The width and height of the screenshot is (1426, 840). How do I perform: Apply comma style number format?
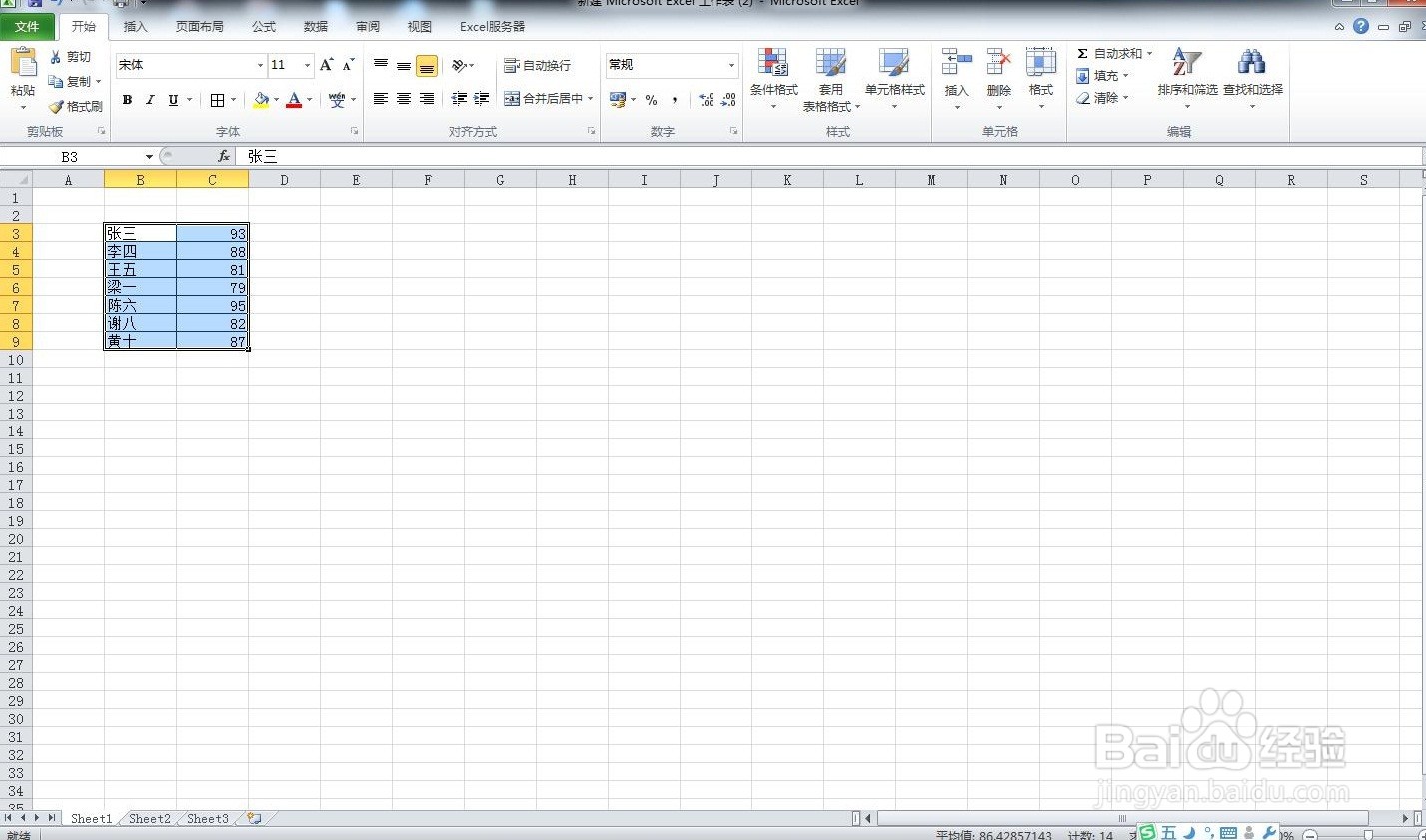pyautogui.click(x=675, y=100)
